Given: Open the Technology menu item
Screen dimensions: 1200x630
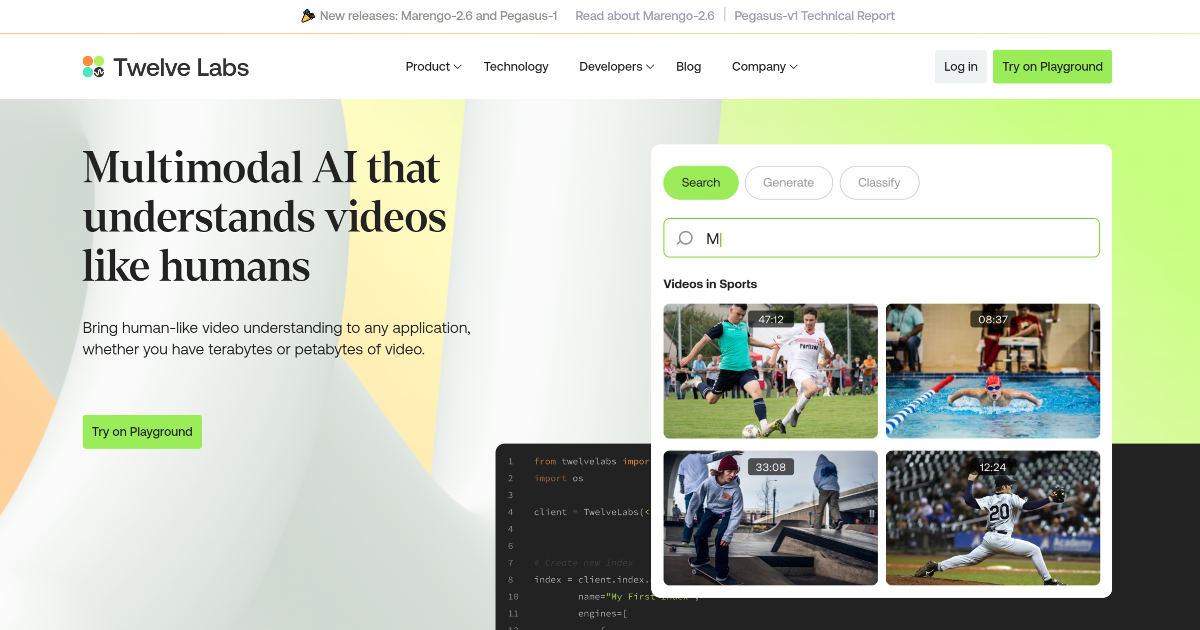Looking at the screenshot, I should tap(515, 66).
